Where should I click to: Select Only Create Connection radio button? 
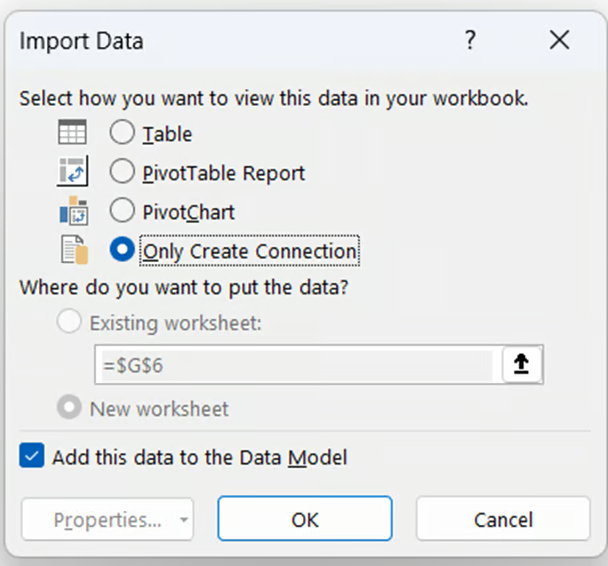[122, 250]
